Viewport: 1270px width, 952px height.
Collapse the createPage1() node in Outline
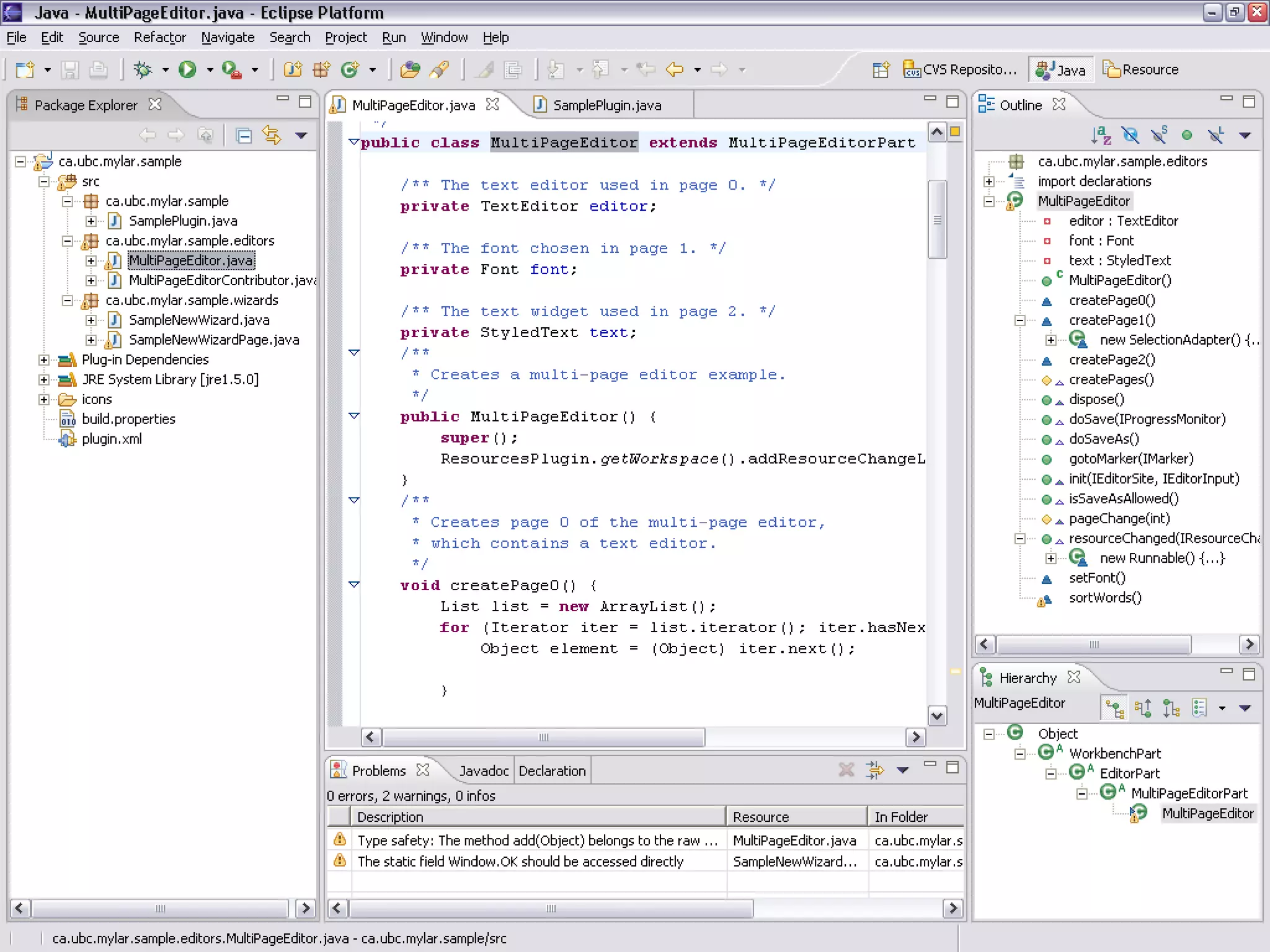point(1019,320)
